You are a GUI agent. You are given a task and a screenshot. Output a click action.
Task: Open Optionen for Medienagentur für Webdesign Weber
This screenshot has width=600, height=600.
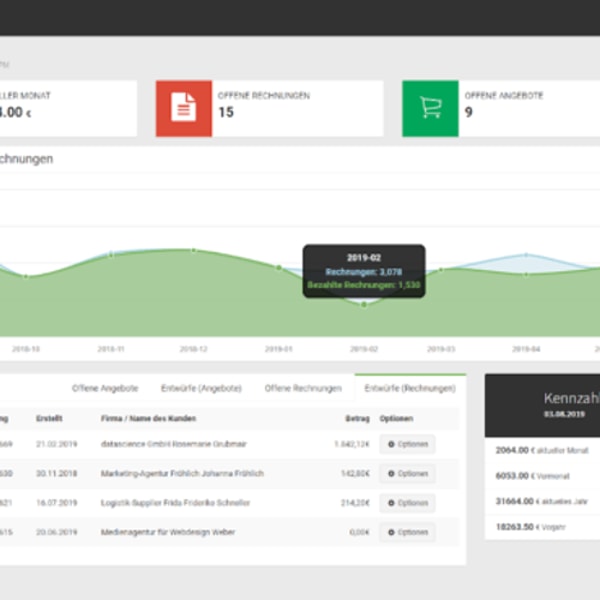tap(408, 532)
